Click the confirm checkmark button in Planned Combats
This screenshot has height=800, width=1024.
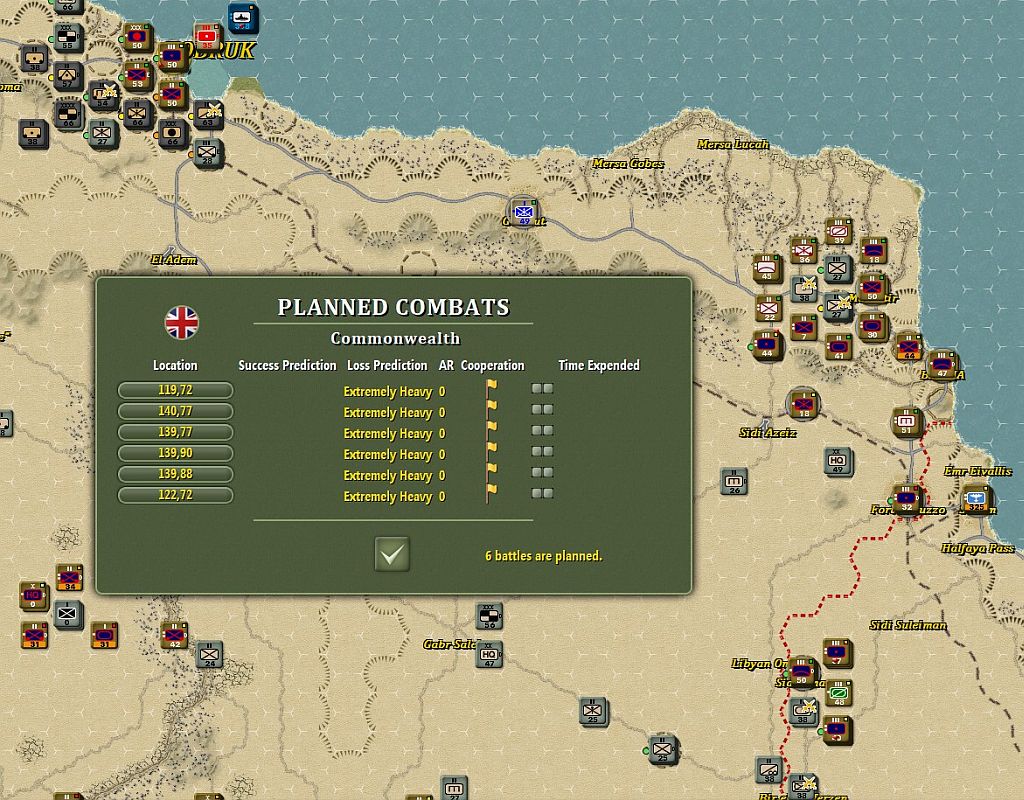pyautogui.click(x=392, y=554)
